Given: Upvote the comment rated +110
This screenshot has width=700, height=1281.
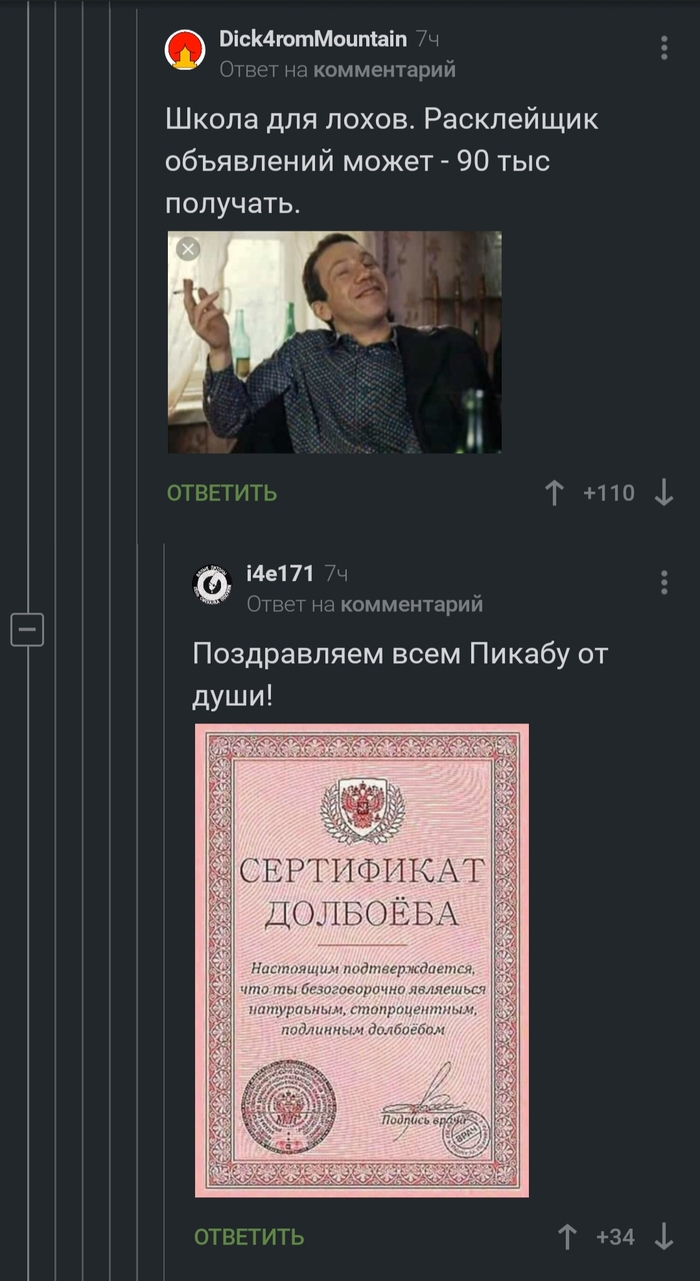Looking at the screenshot, I should [555, 493].
